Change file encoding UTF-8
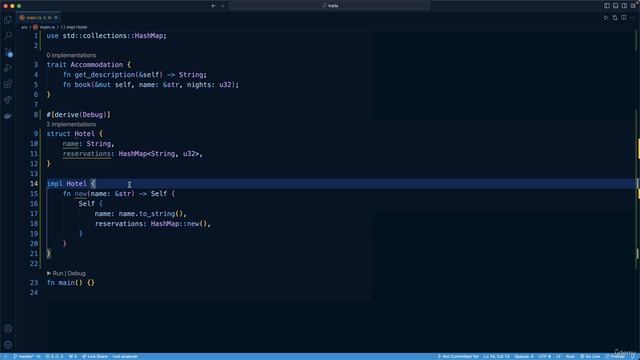The image size is (640, 360). 544,356
